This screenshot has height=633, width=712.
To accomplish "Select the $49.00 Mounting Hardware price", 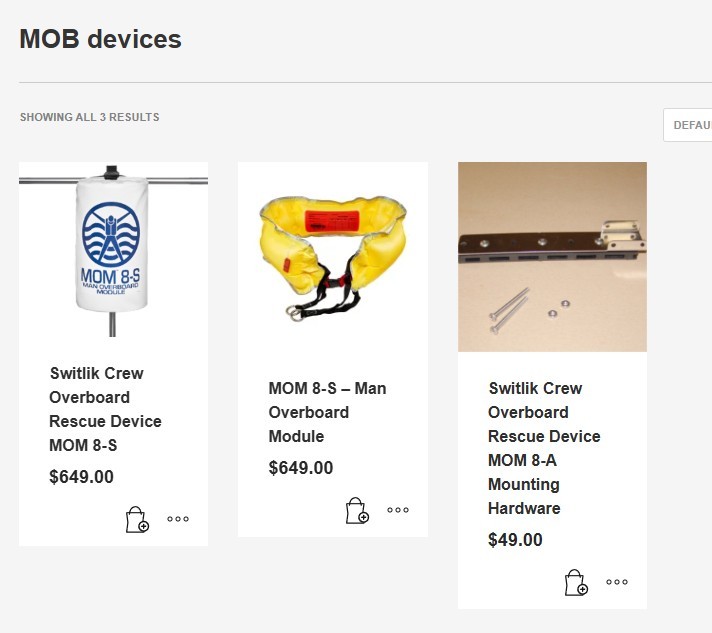I will (x=515, y=540).
